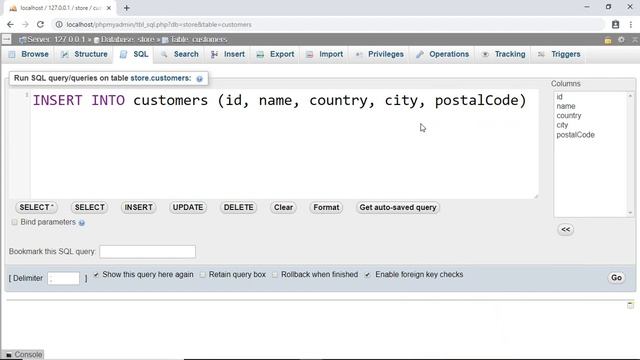Click the Table customers breadcrumb
640x360 pixels.
tap(194, 40)
